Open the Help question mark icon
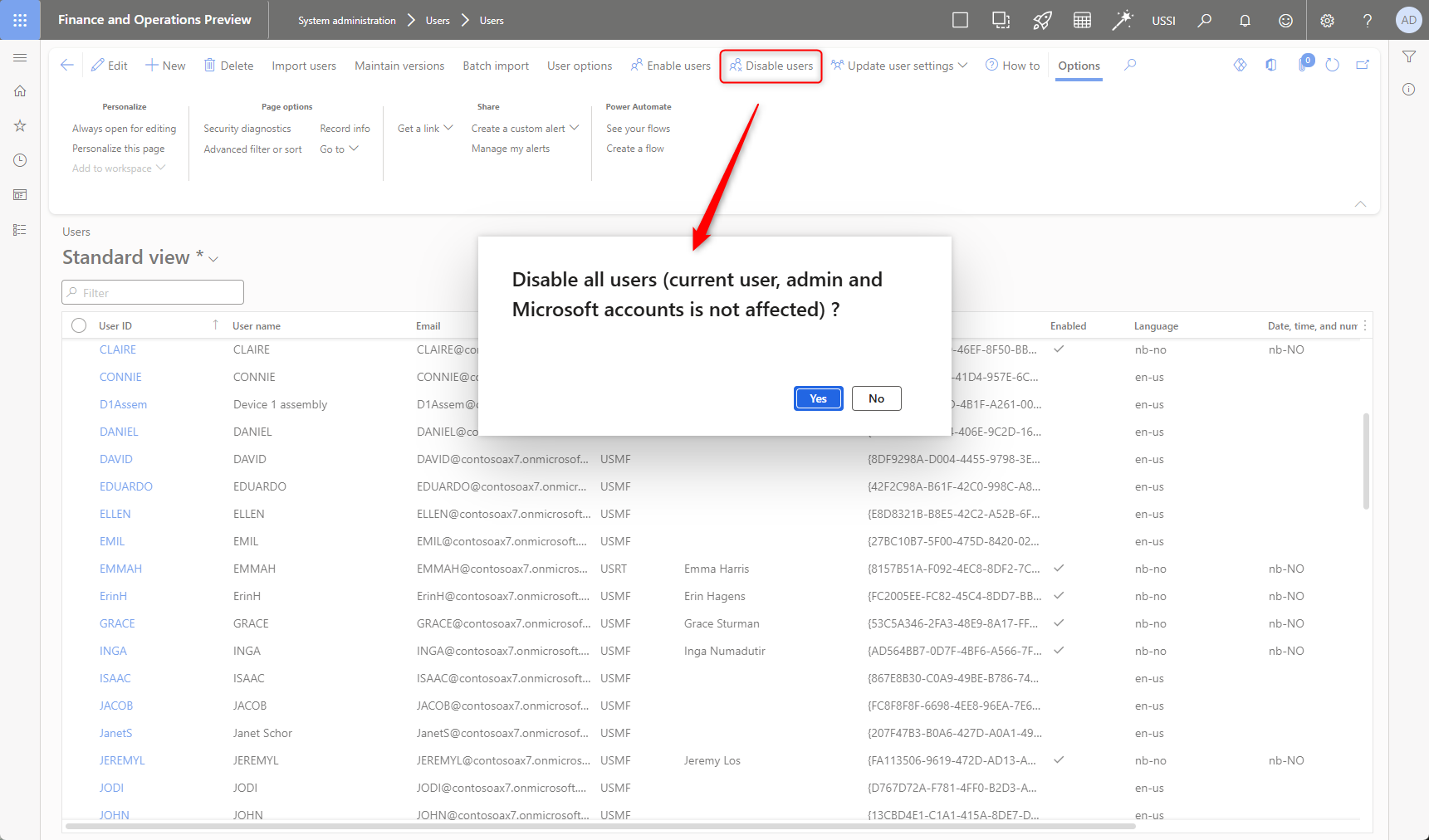The width and height of the screenshot is (1429, 840). [x=1368, y=20]
